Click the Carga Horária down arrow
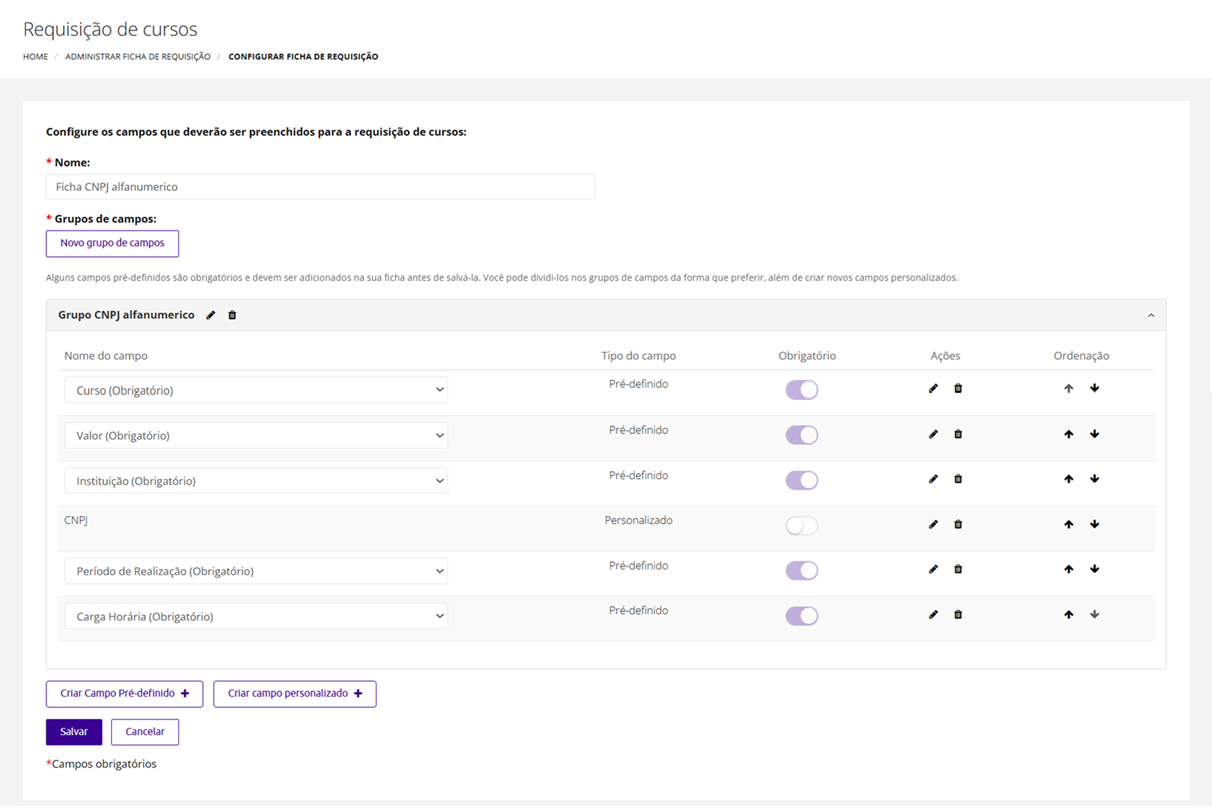This screenshot has width=1212, height=808. click(x=1095, y=615)
